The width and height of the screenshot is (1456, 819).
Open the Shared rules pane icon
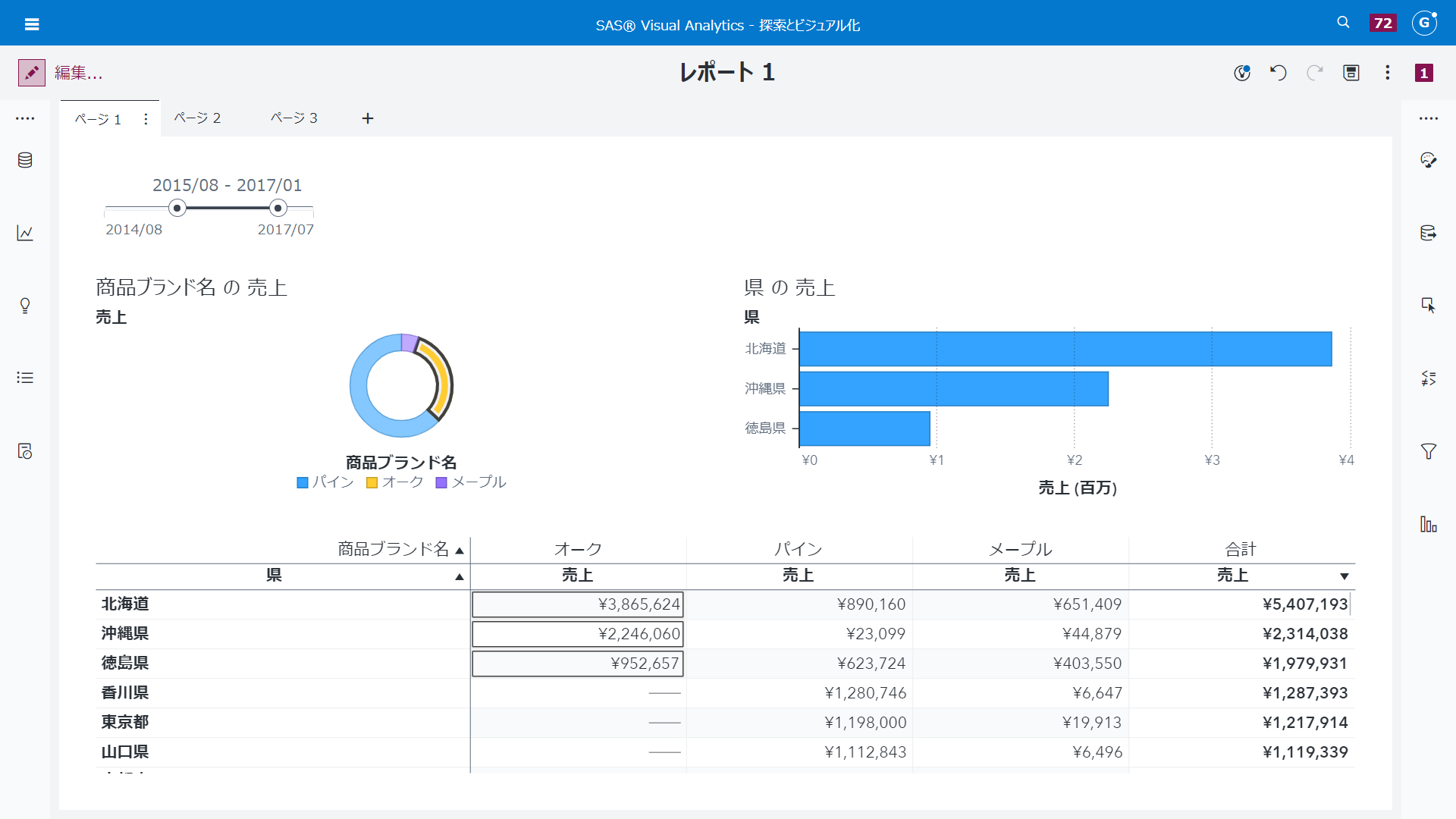click(25, 451)
